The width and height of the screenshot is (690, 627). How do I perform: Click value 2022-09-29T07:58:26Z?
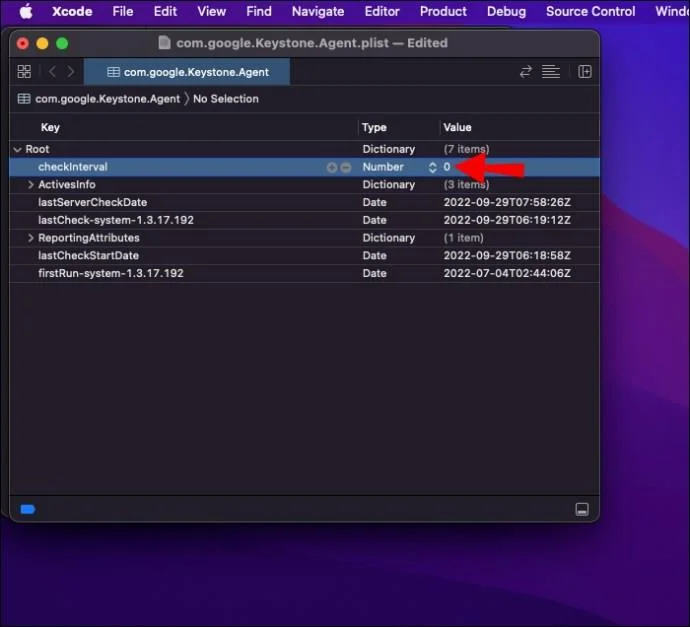[x=507, y=202]
